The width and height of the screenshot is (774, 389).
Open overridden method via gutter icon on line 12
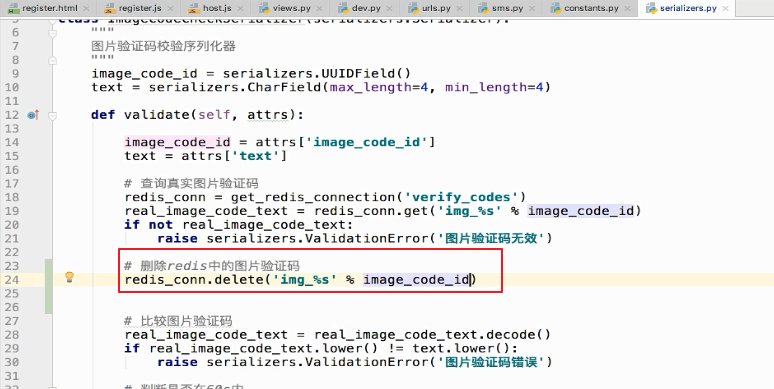(33, 115)
